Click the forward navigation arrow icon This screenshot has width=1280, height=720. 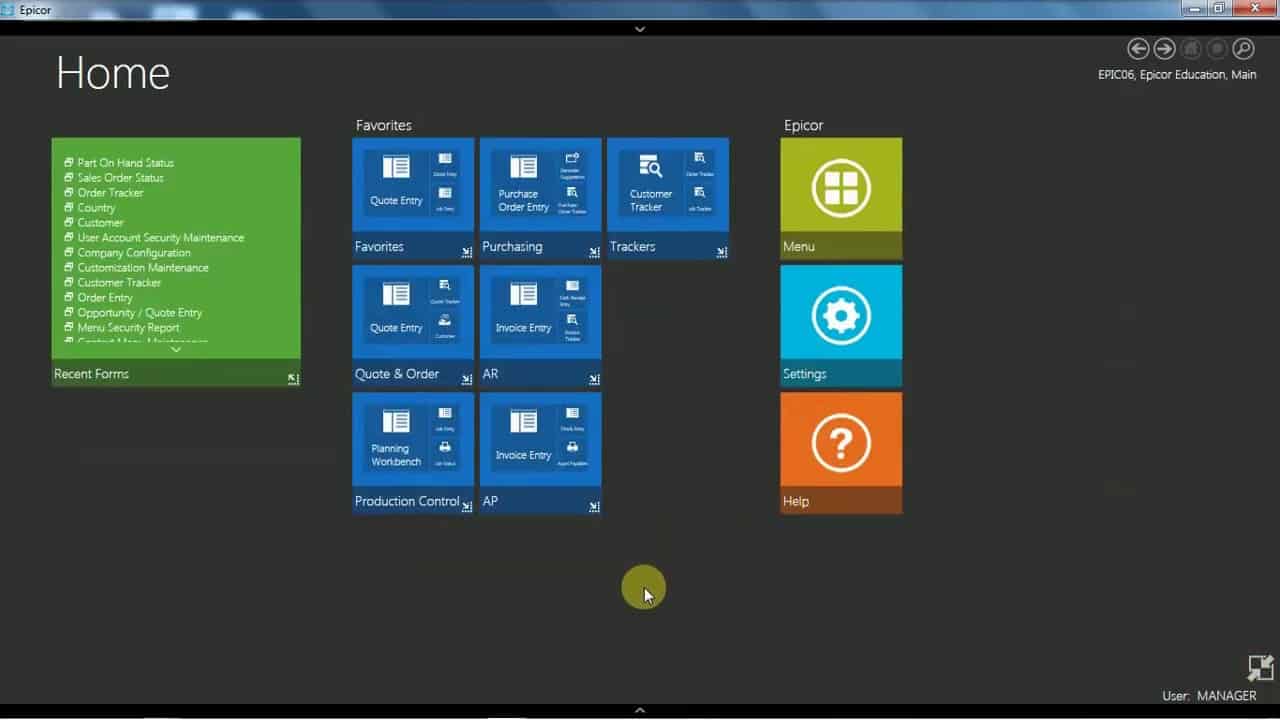click(1164, 48)
